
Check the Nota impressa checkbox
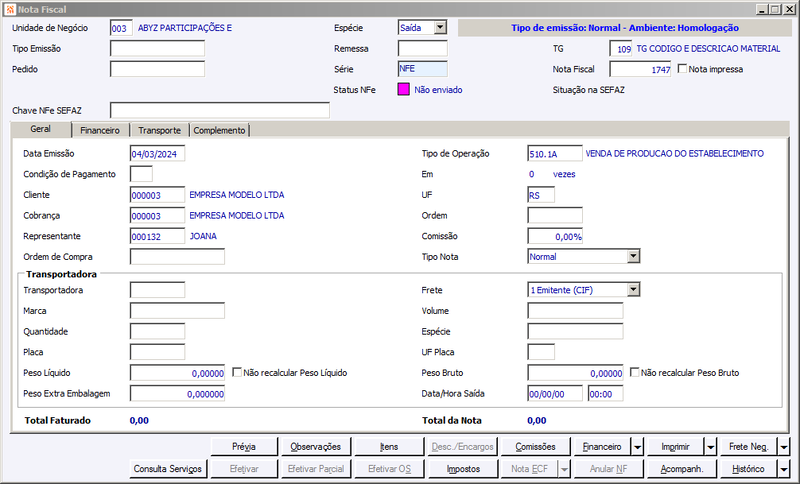[682, 68]
